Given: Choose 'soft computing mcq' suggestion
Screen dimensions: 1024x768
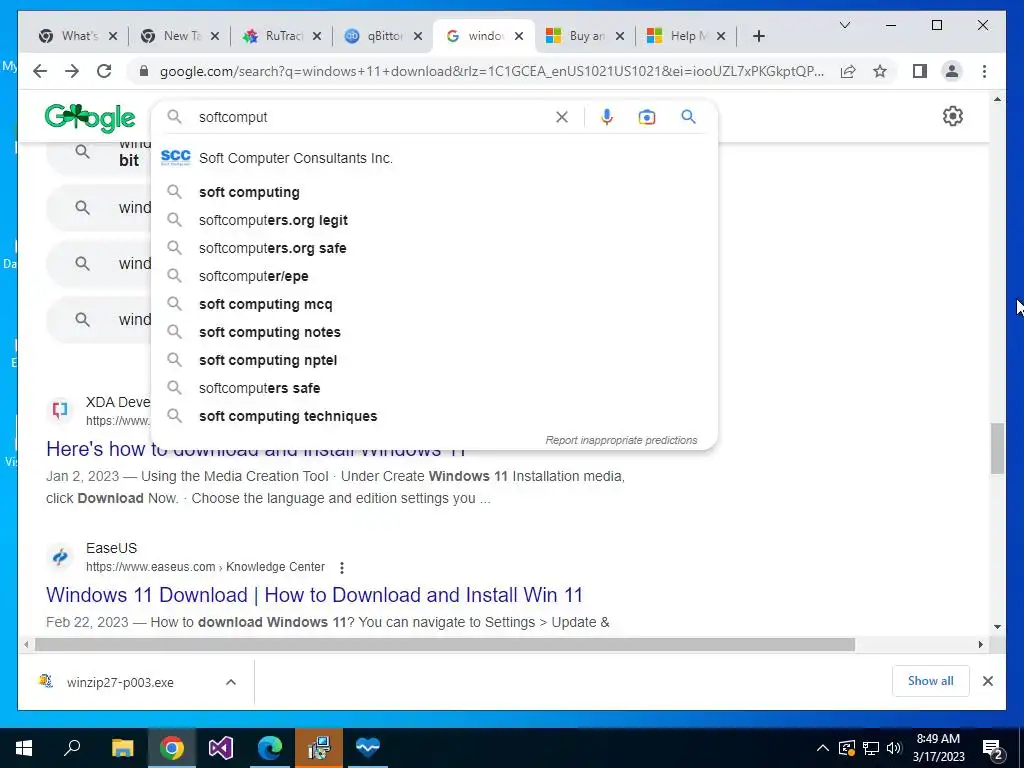Looking at the screenshot, I should click(434, 304).
